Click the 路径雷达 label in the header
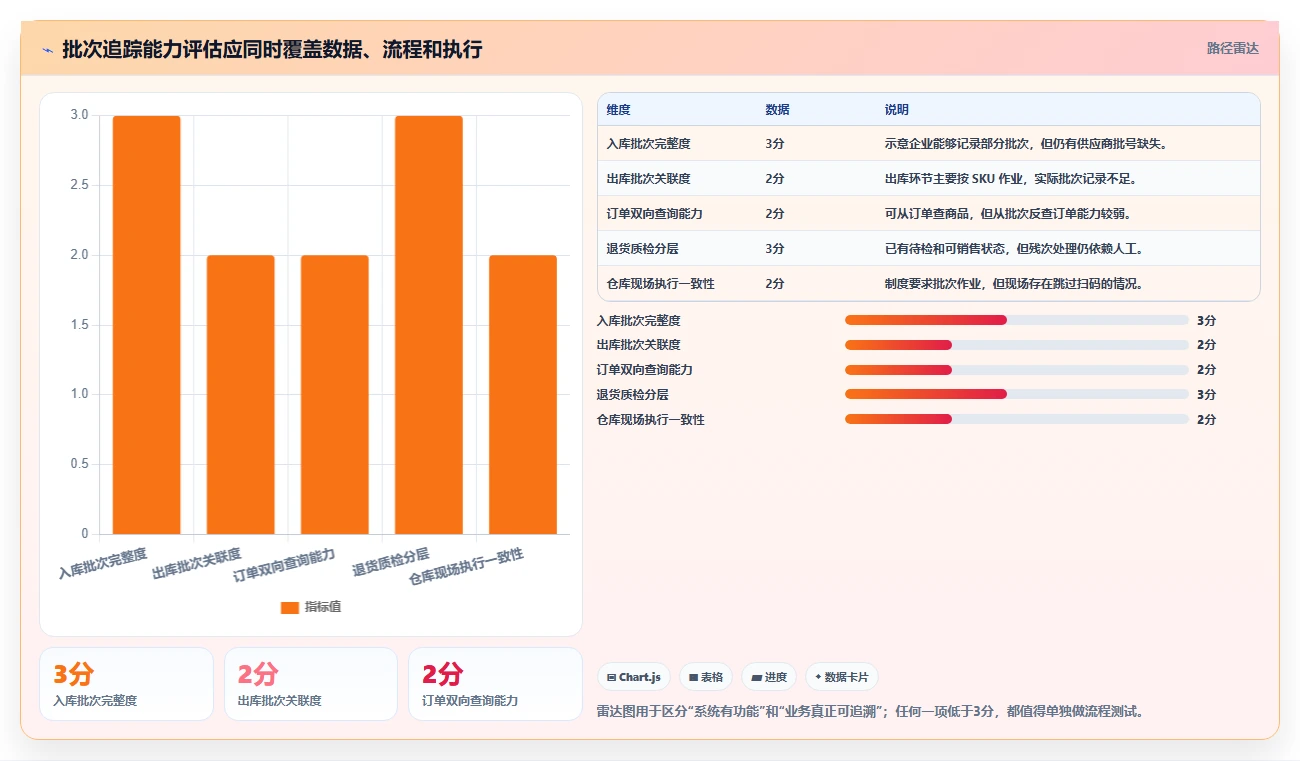The height and width of the screenshot is (761, 1300). click(x=1232, y=48)
